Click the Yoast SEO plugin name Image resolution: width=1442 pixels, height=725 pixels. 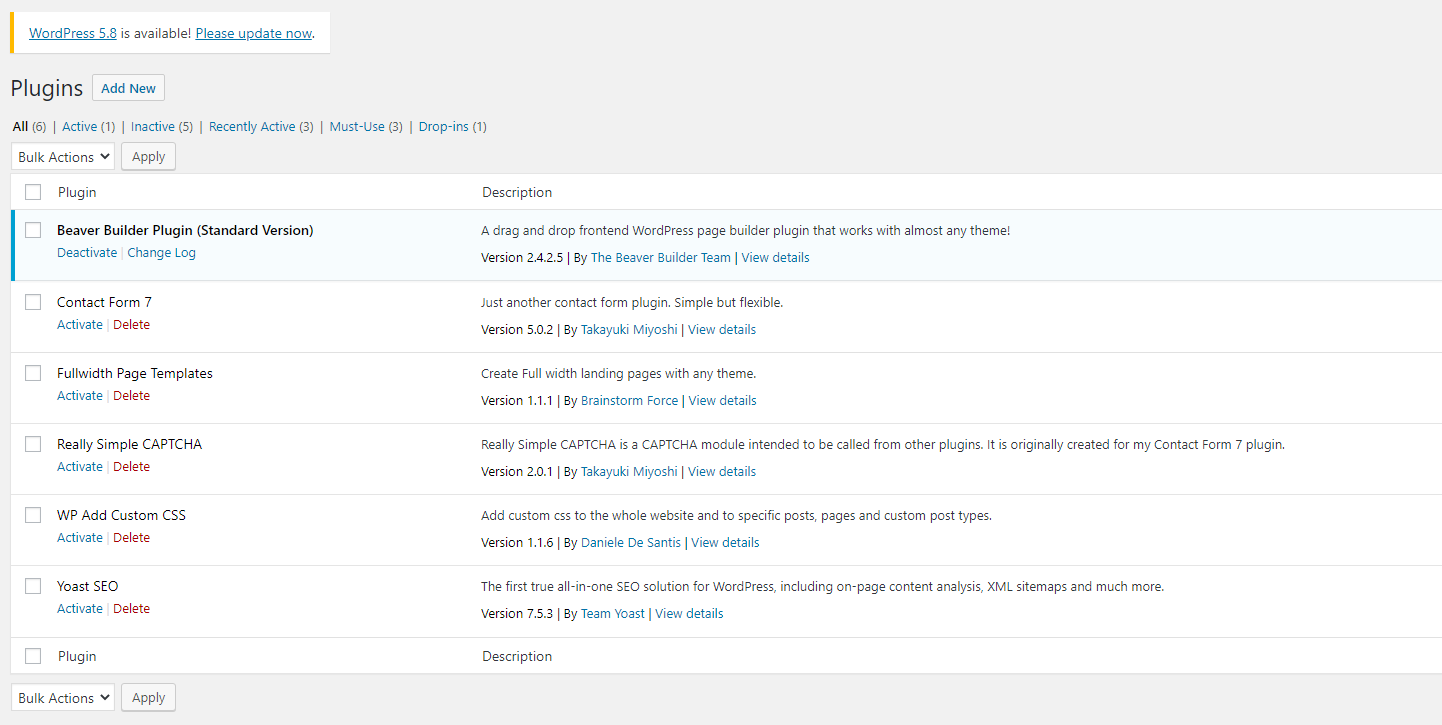coord(88,586)
